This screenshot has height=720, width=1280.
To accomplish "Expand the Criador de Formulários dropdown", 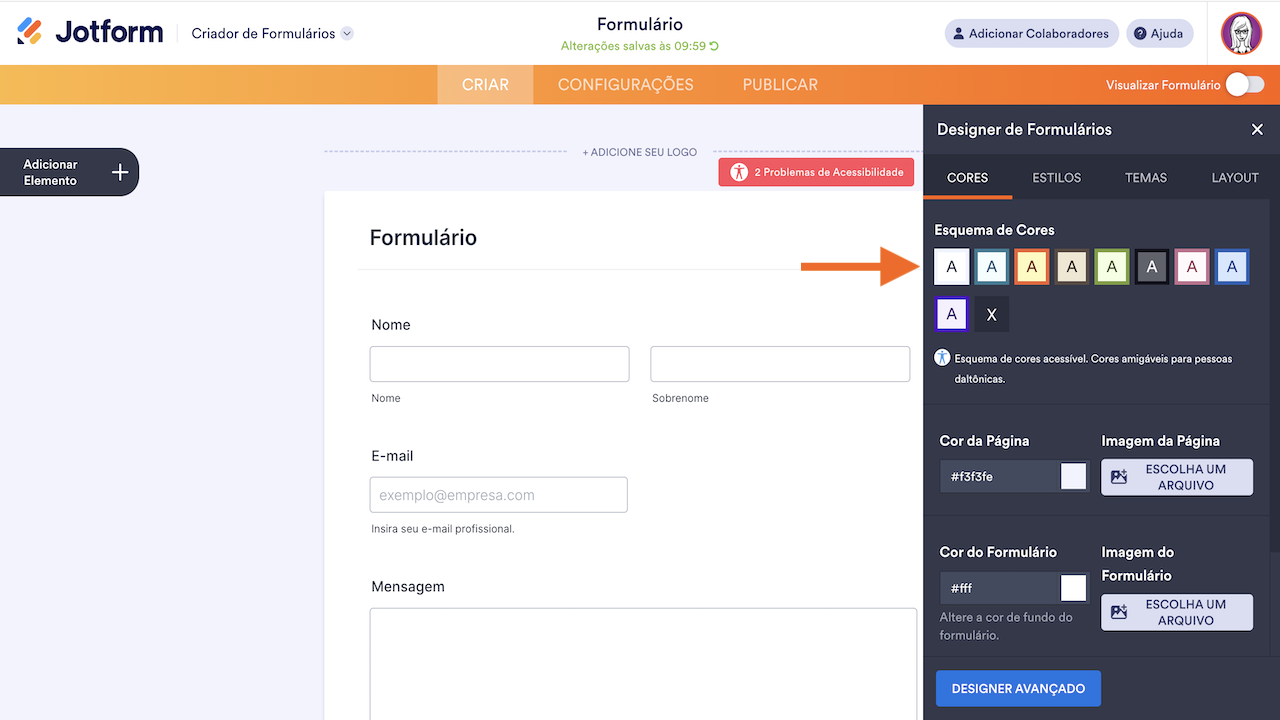I will point(347,33).
